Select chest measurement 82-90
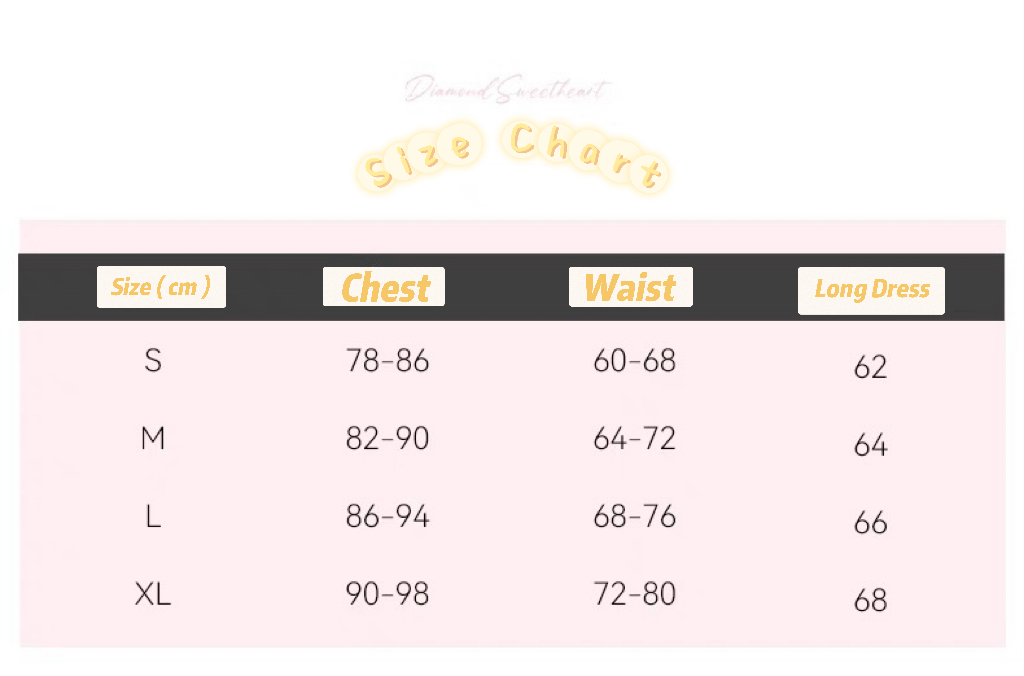Viewport: 1024px width, 676px height. point(387,438)
